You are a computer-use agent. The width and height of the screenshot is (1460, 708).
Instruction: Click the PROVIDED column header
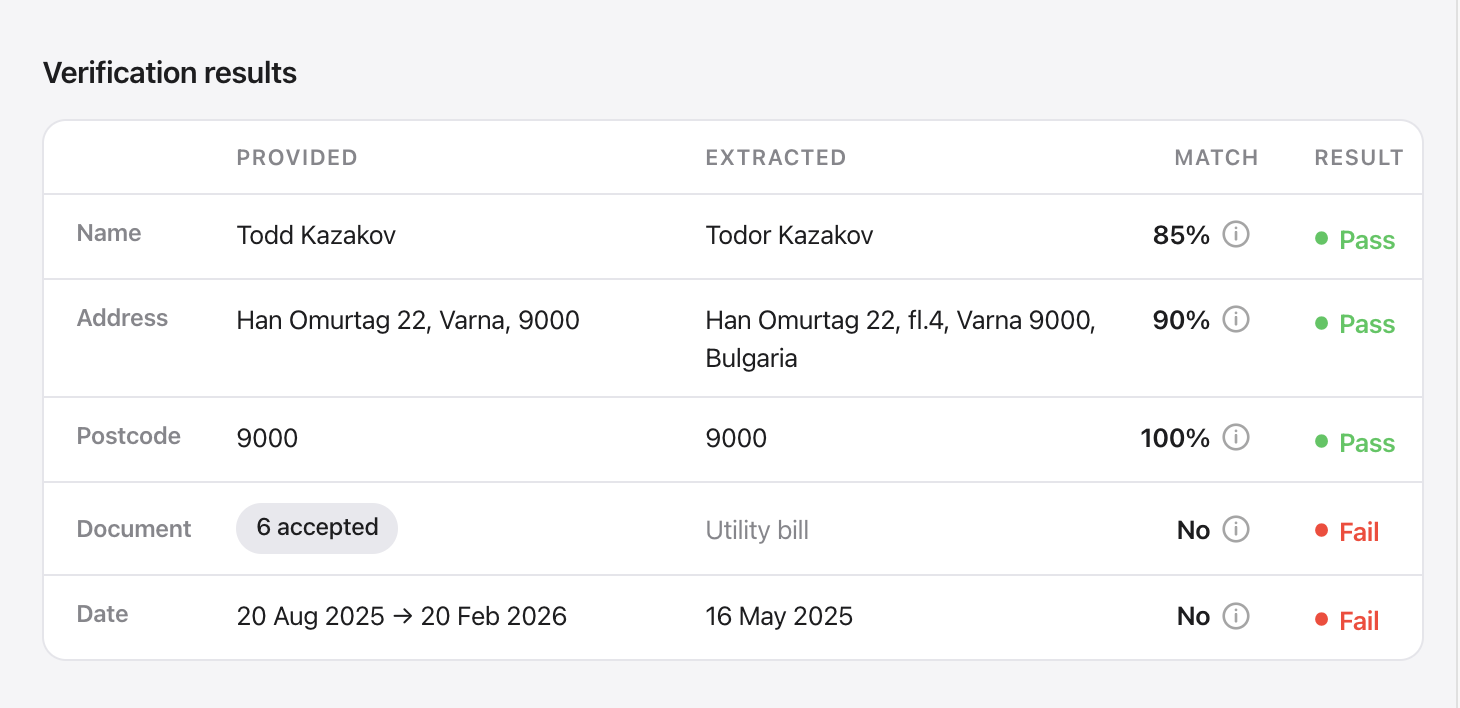(297, 157)
